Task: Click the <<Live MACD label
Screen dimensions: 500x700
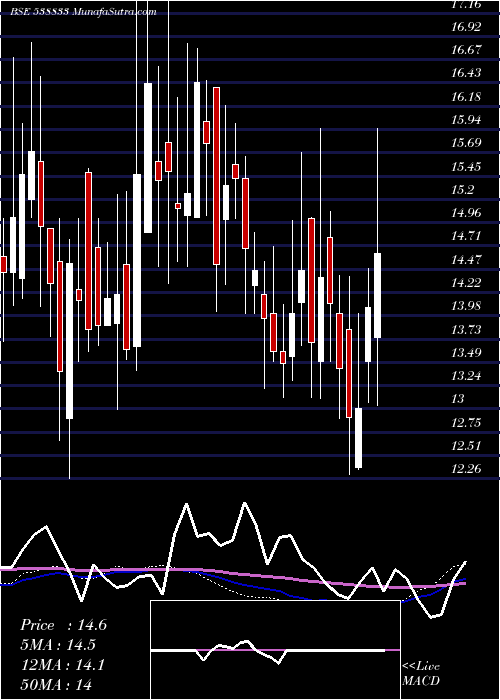Action: click(x=421, y=674)
